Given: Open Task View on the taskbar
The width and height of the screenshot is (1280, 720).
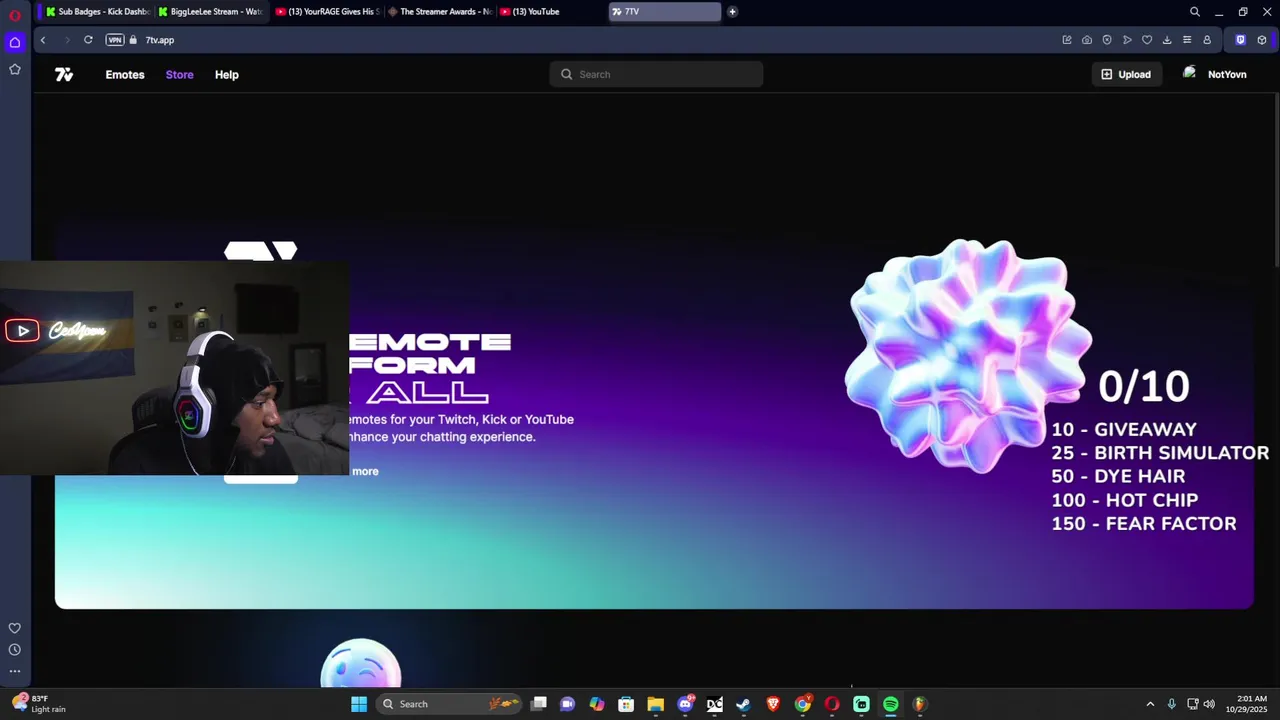Looking at the screenshot, I should coord(539,704).
